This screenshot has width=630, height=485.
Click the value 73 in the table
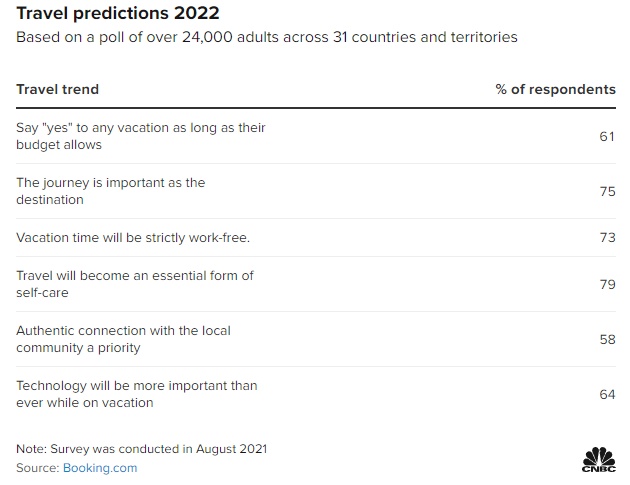coord(607,238)
